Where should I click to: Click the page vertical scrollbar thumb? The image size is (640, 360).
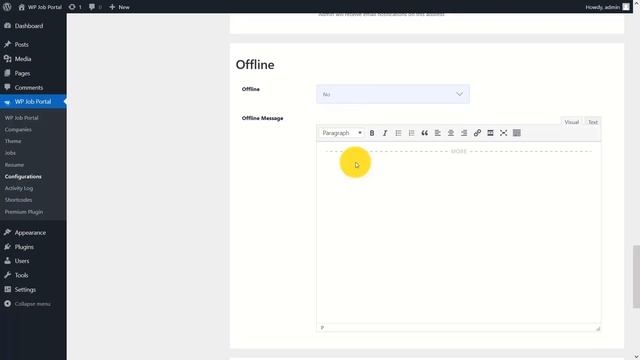click(x=636, y=277)
